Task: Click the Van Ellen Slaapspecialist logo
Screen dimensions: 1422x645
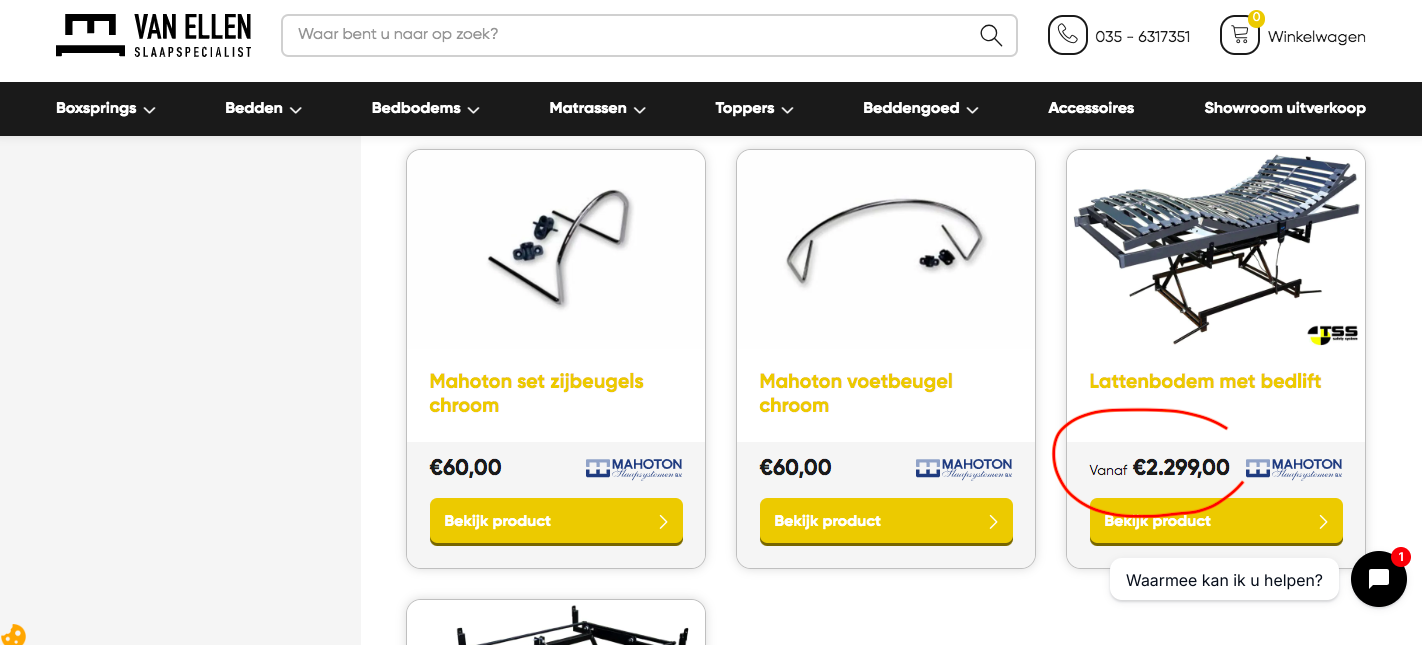Action: point(154,35)
